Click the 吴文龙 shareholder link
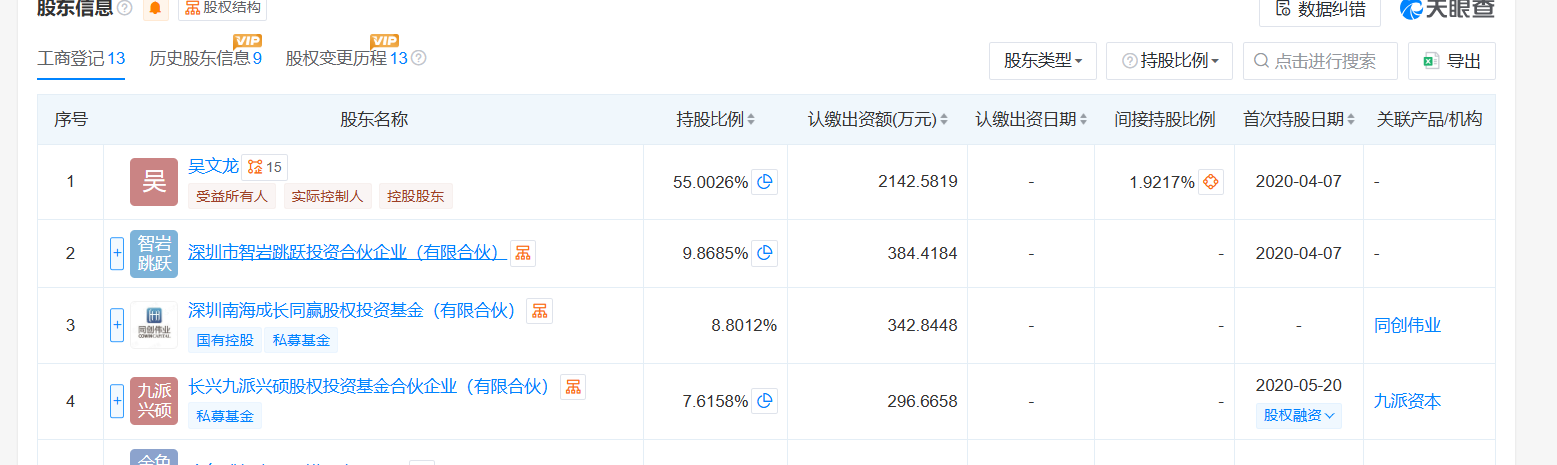 pos(213,167)
